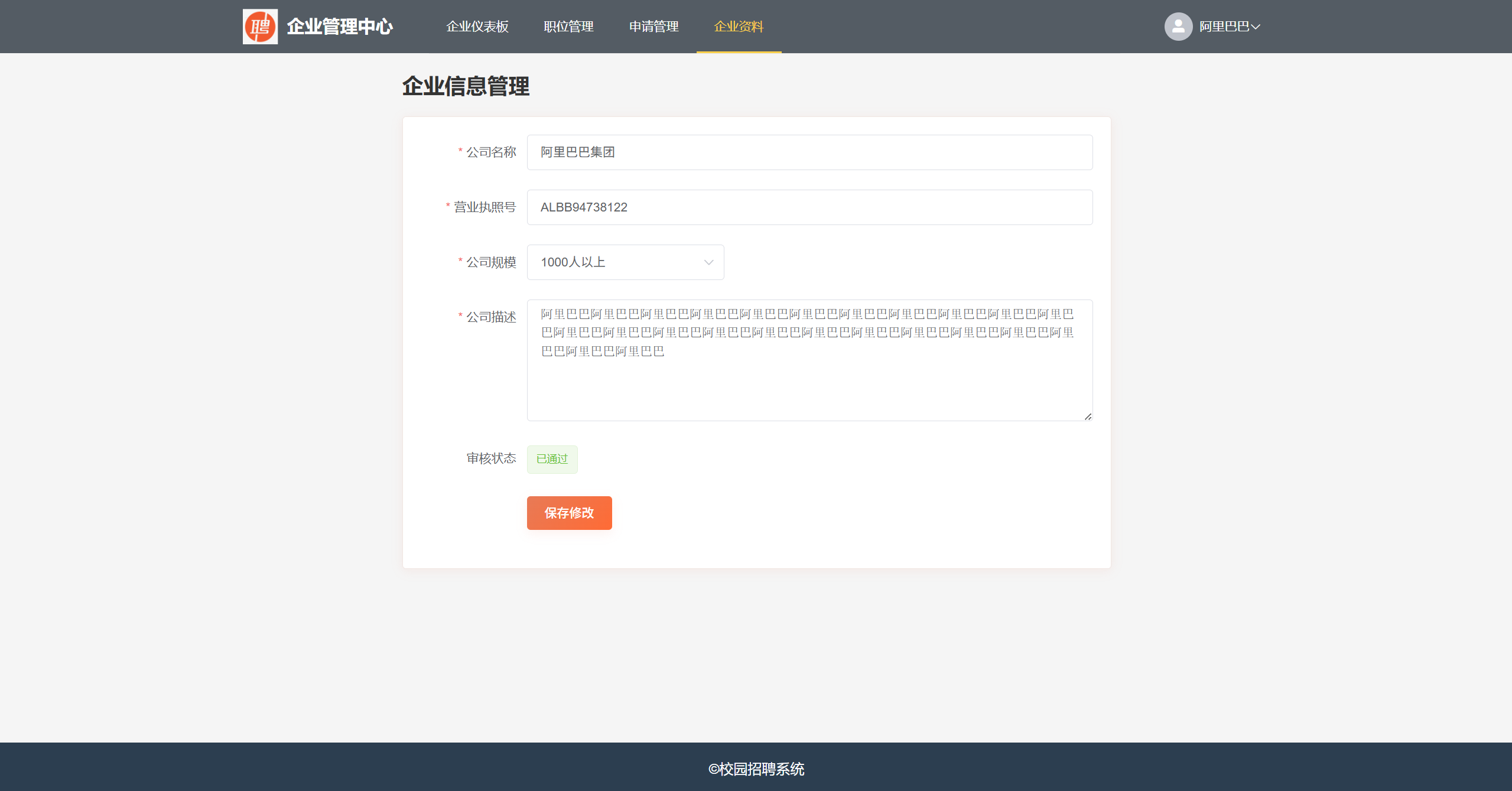Open the 公司规模 dropdown showing 1000人以上

pos(625,262)
